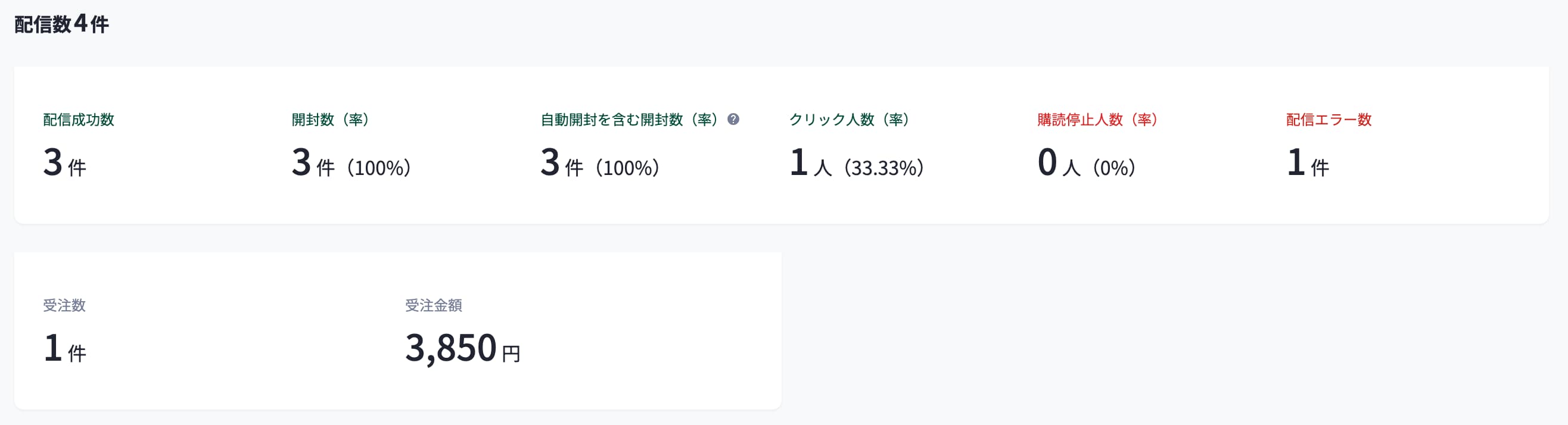Select the 自動開封を含む開封数（率） label text
The image size is (1568, 425).
(630, 120)
